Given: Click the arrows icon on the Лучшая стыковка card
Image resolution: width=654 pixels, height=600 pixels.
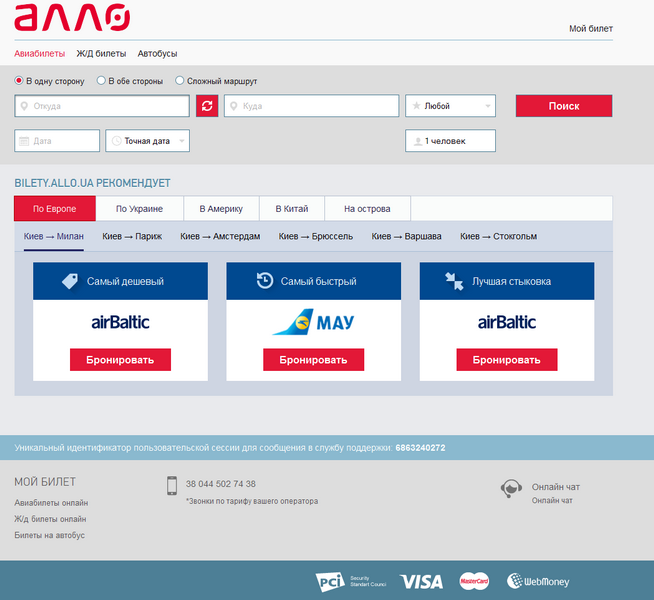Looking at the screenshot, I should point(454,281).
